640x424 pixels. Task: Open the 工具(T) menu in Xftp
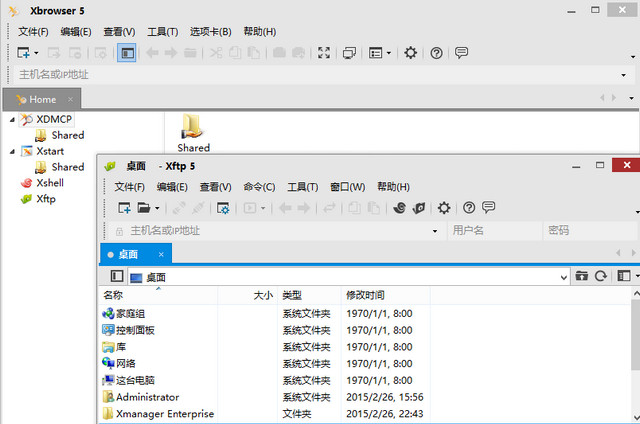coord(302,187)
